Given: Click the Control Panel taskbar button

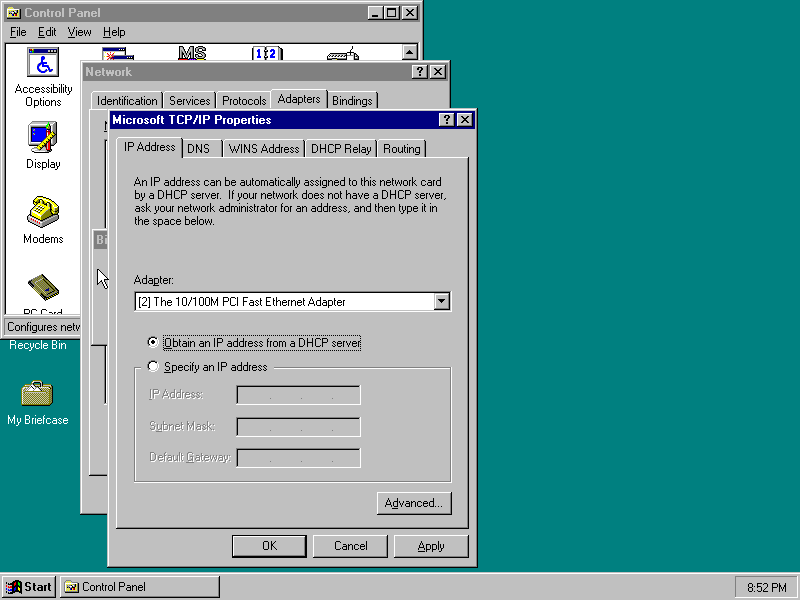Looking at the screenshot, I should click(x=140, y=587).
